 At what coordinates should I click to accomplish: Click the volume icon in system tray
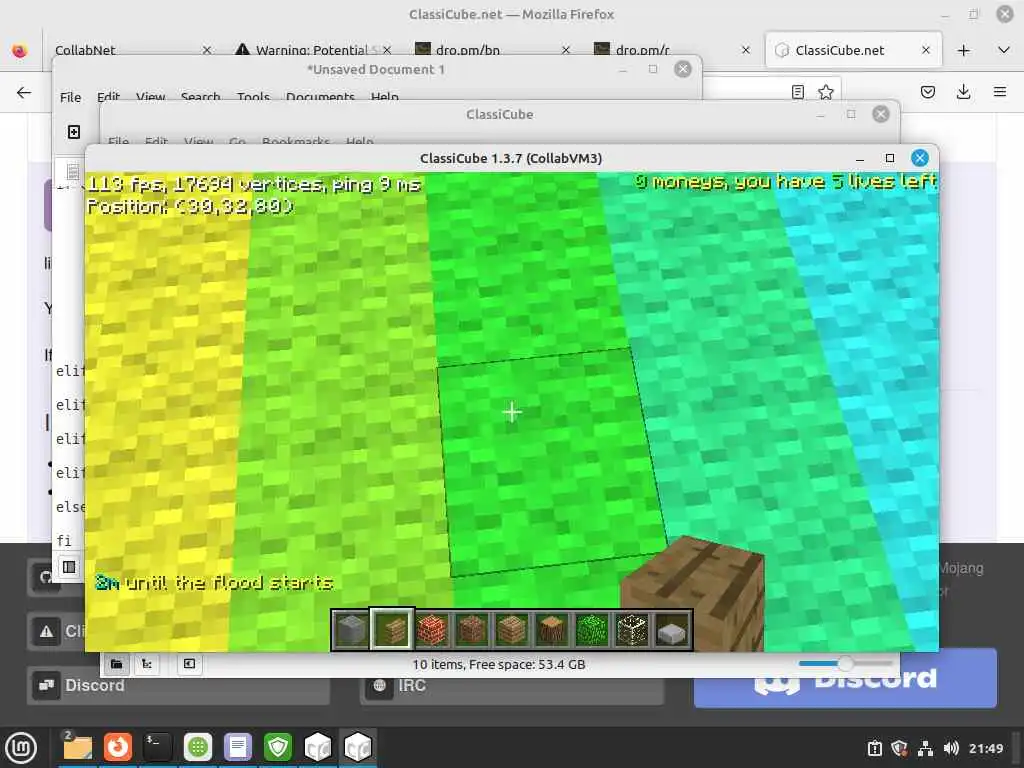coord(951,748)
